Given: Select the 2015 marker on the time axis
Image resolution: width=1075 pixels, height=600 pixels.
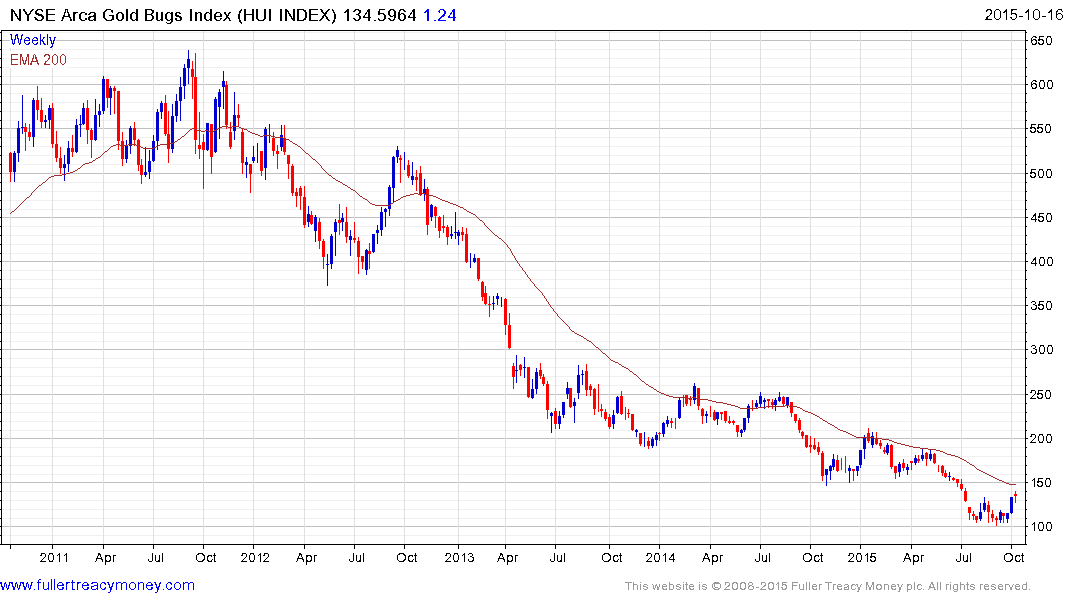Looking at the screenshot, I should point(863,557).
